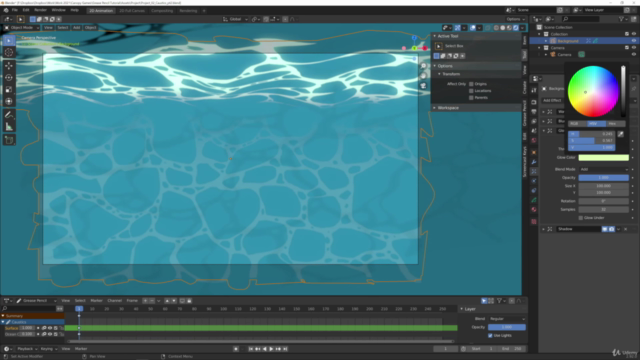Click the eyedropper in the color picker
640x360 pixels.
(620, 134)
